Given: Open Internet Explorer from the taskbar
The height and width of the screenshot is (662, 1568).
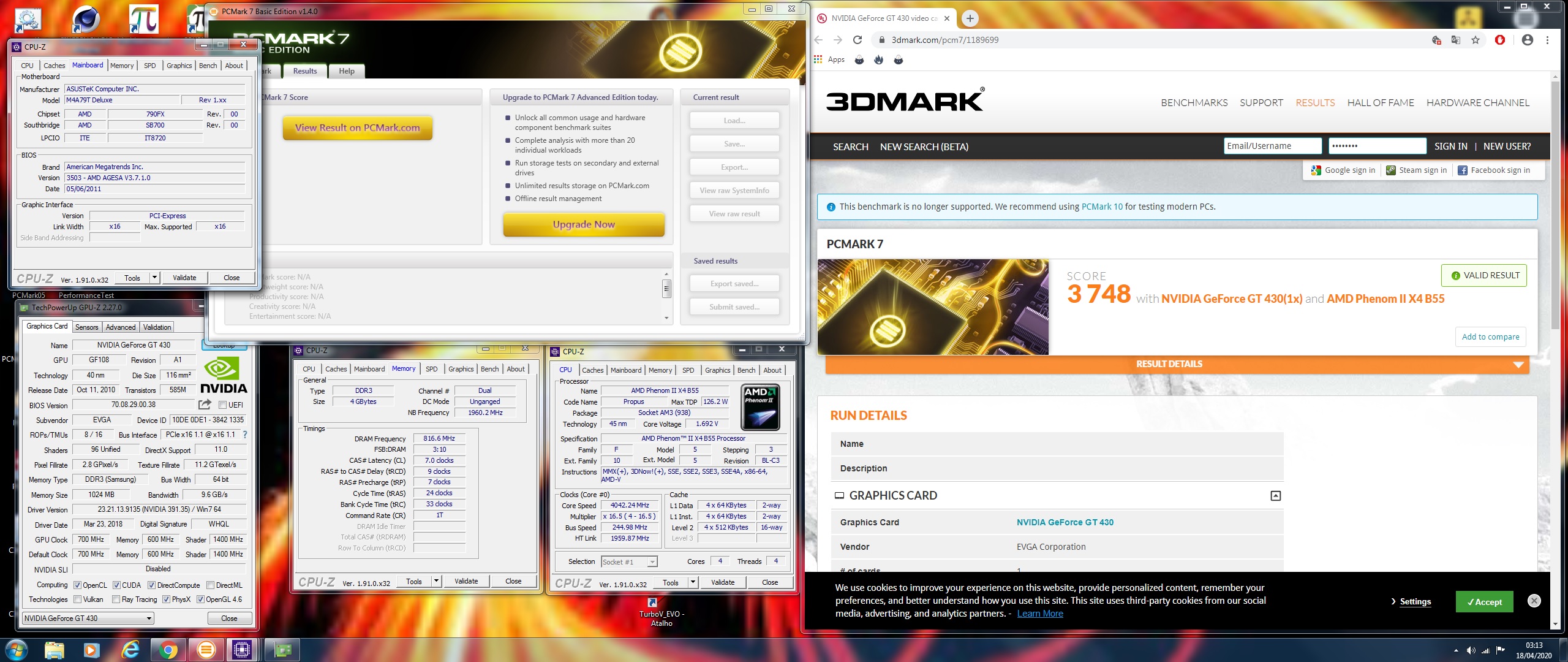Looking at the screenshot, I should click(x=130, y=650).
